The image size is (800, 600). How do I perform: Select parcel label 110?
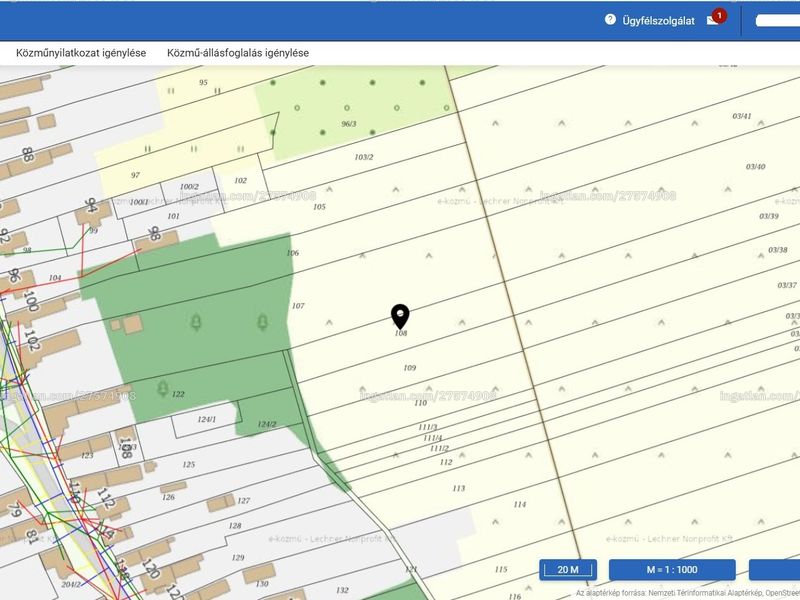point(420,403)
